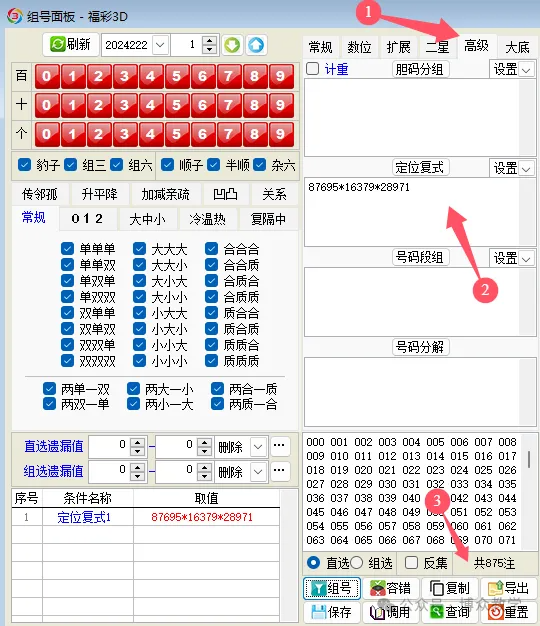This screenshot has width=540, height=626.
Task: Click the 容错 button
Action: [x=390, y=588]
